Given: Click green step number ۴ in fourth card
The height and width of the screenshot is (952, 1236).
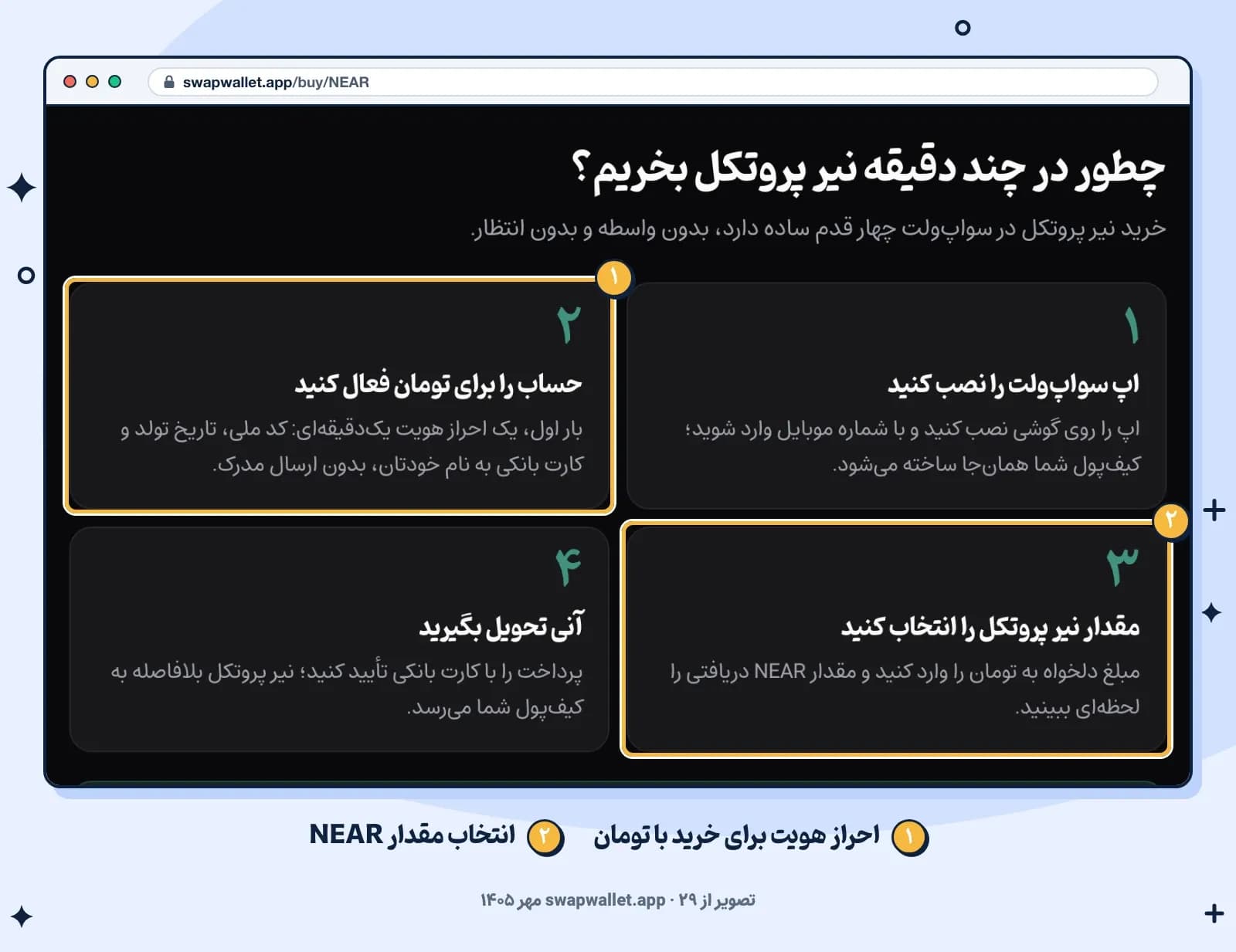Looking at the screenshot, I should [569, 567].
